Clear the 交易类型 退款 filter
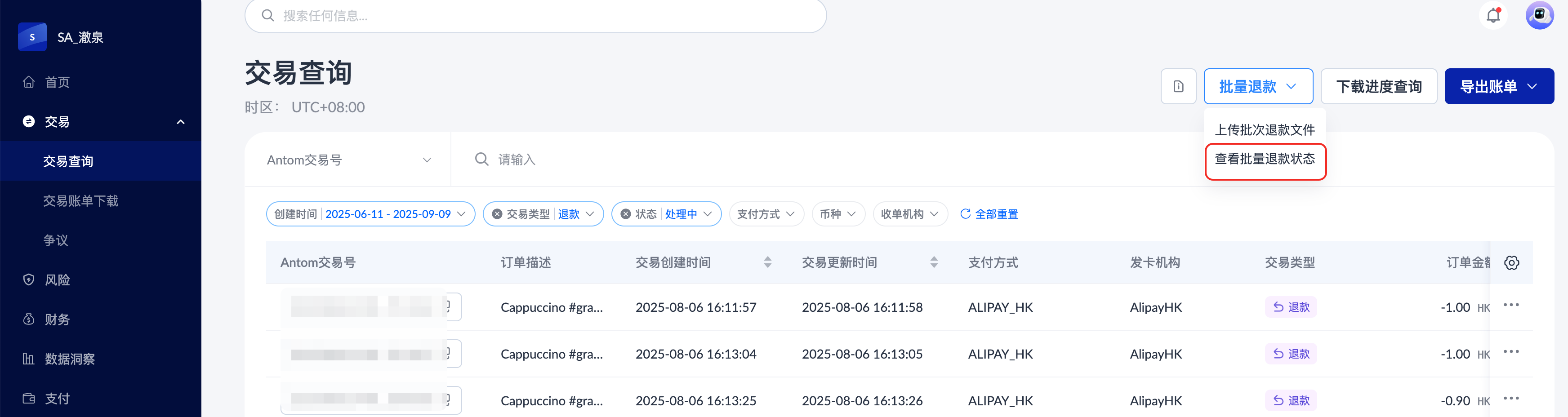Screen dimensions: 1568x417 pyautogui.click(x=497, y=214)
